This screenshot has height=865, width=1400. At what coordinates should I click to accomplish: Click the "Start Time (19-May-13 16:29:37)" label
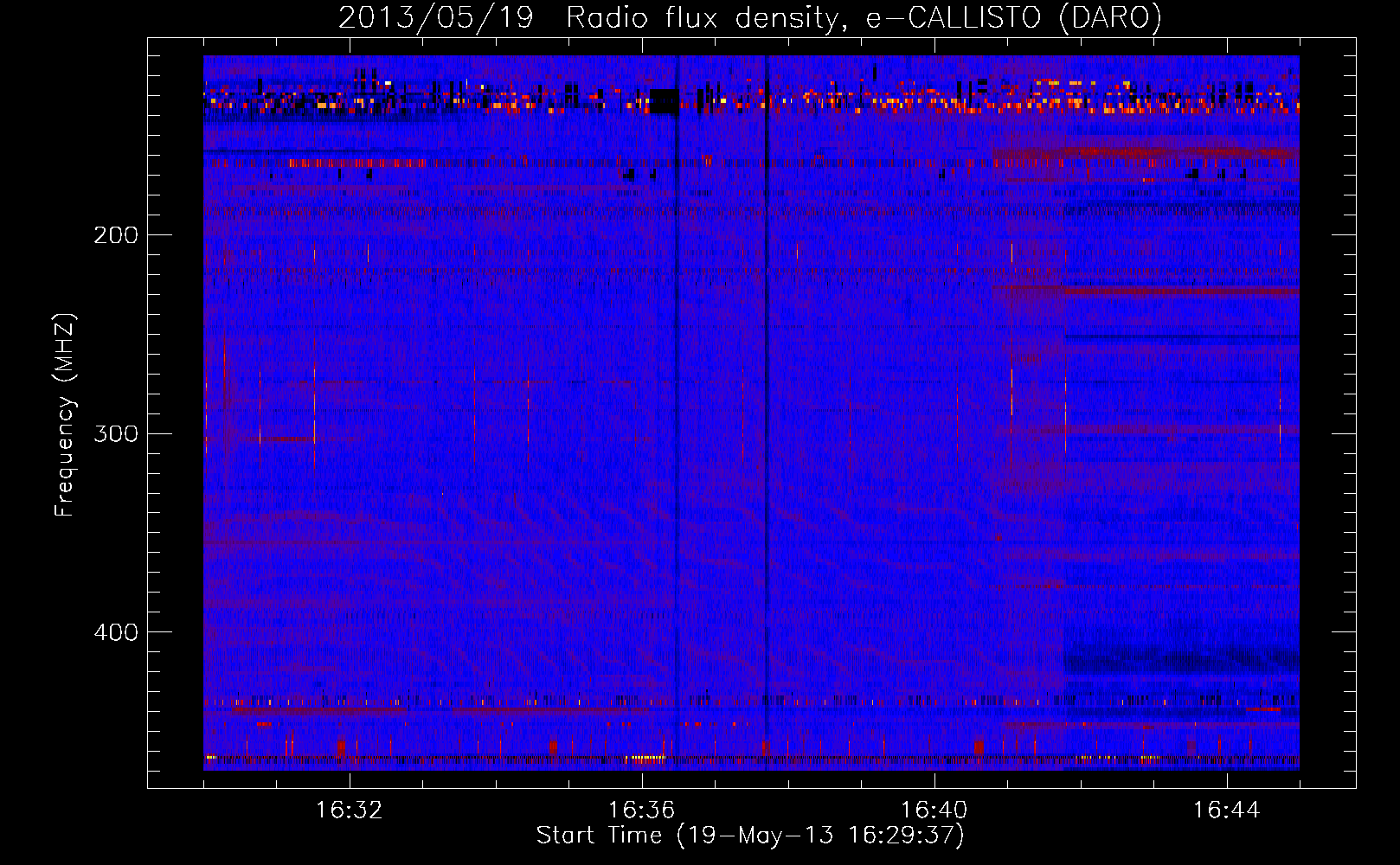[x=750, y=836]
